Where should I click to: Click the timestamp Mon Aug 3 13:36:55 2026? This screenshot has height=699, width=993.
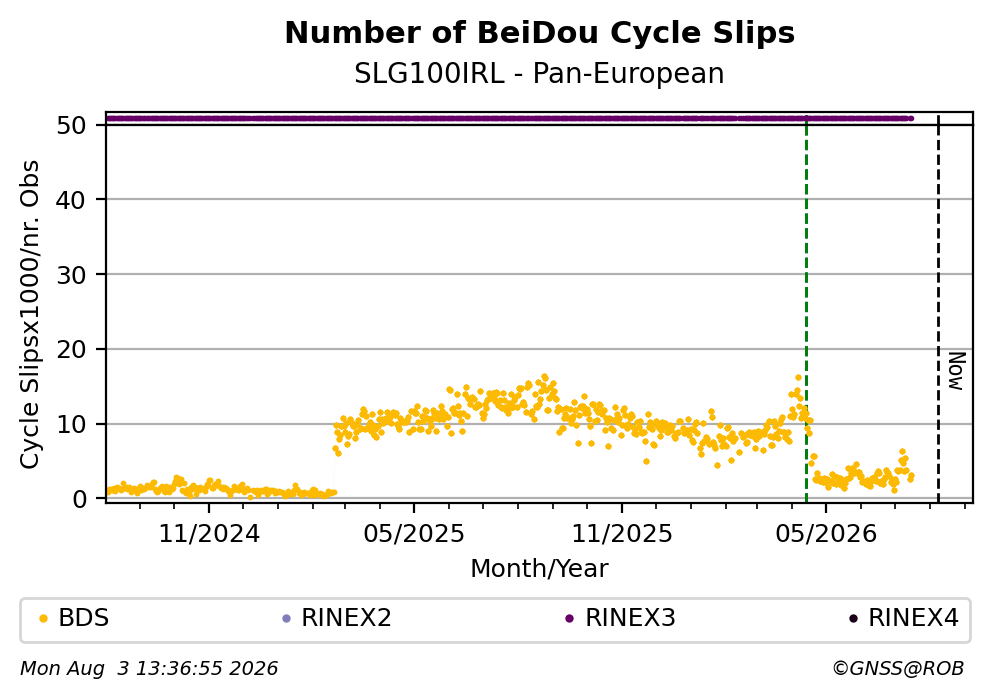pos(149,669)
